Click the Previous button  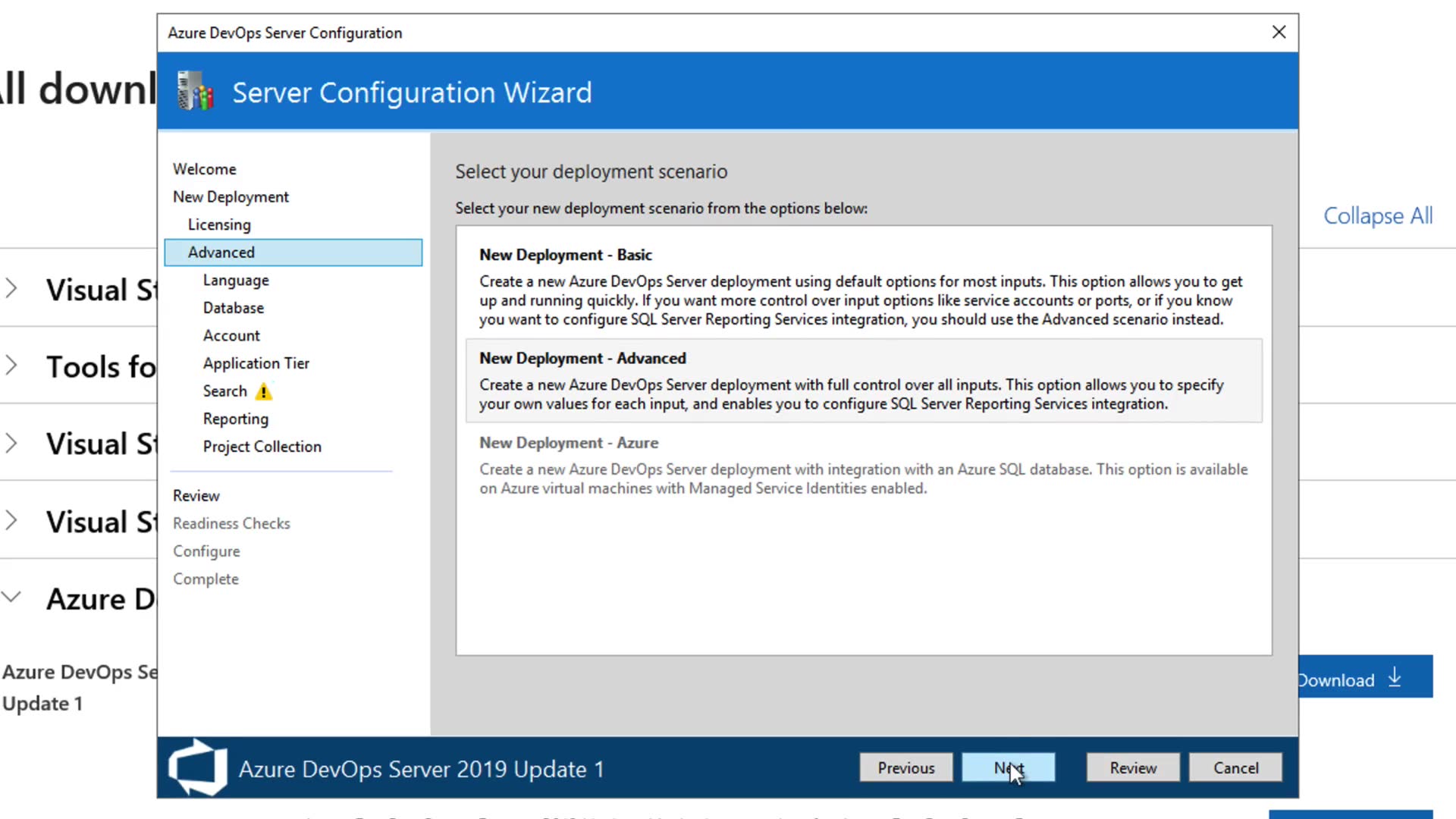pos(905,767)
